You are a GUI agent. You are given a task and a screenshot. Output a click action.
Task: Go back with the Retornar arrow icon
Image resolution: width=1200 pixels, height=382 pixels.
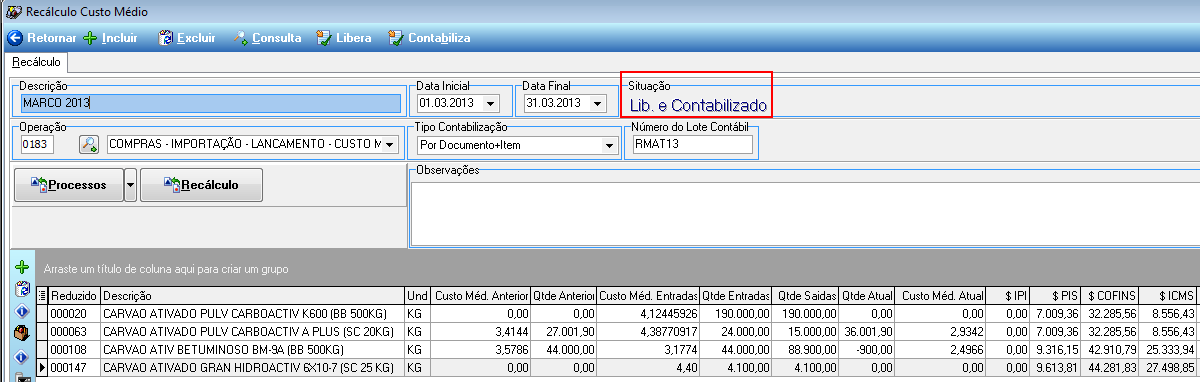[x=14, y=38]
